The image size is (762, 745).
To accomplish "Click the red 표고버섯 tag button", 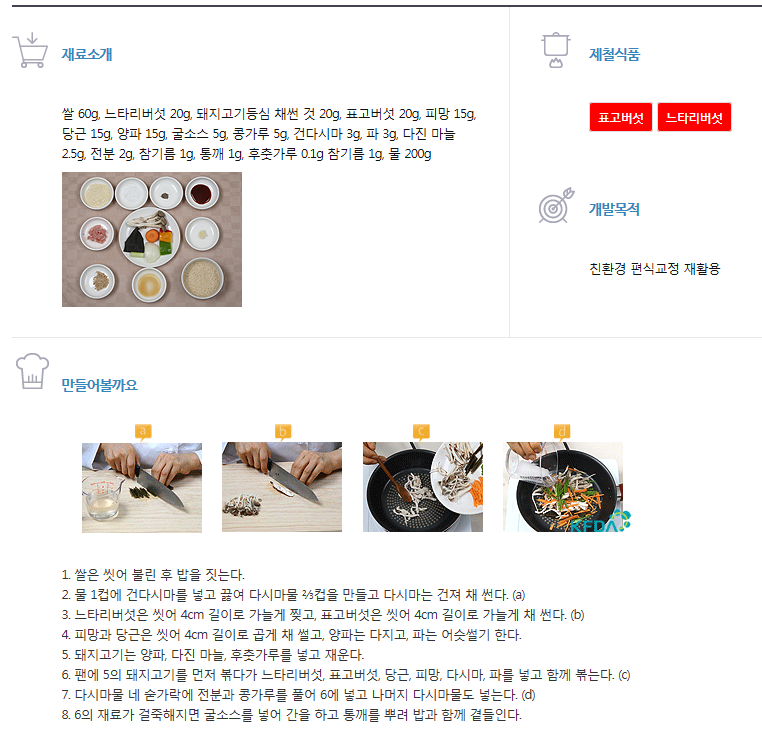I will [621, 117].
